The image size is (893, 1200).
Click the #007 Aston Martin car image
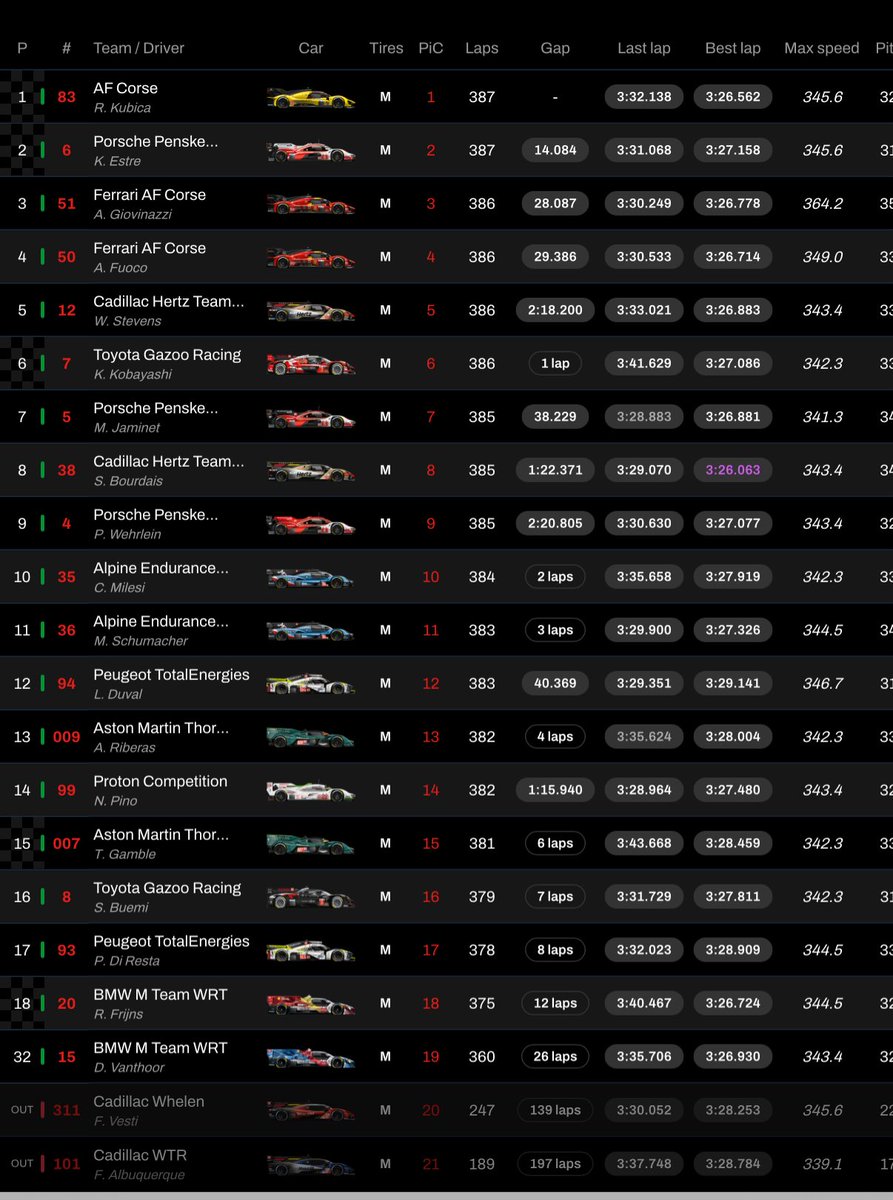tap(311, 844)
